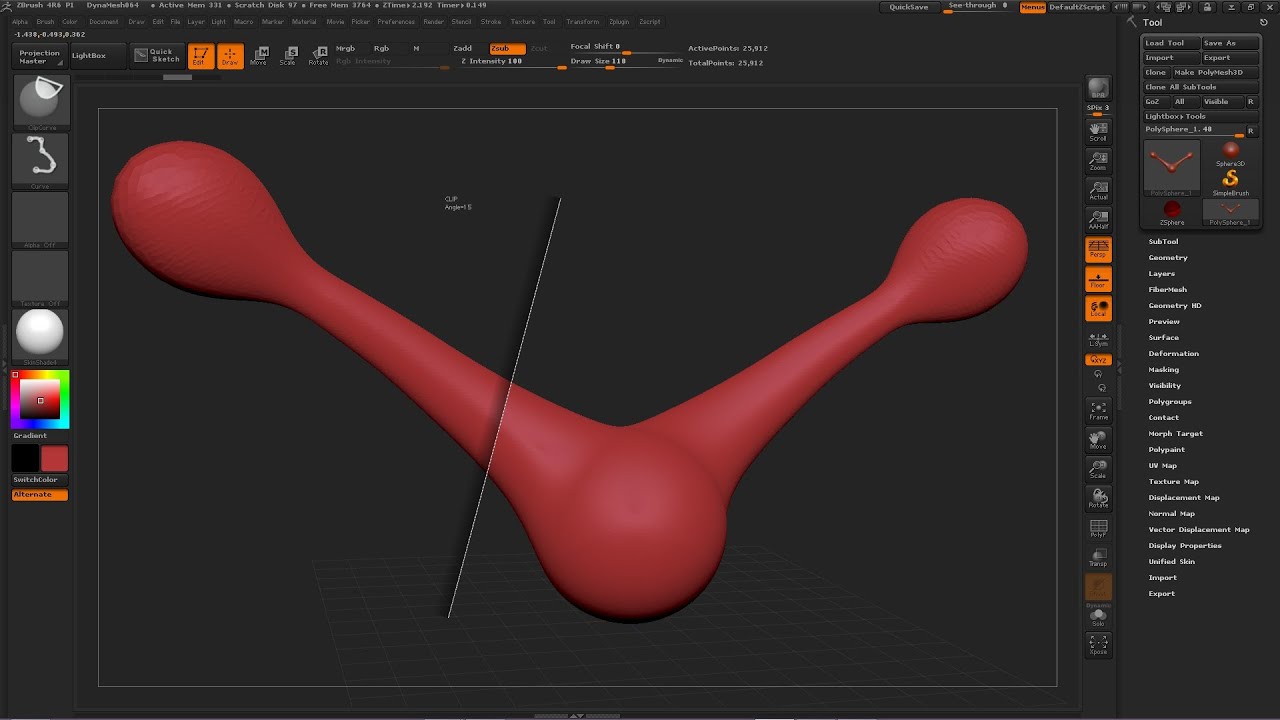The height and width of the screenshot is (720, 1280).
Task: Click the Xpose icon
Action: click(1098, 645)
